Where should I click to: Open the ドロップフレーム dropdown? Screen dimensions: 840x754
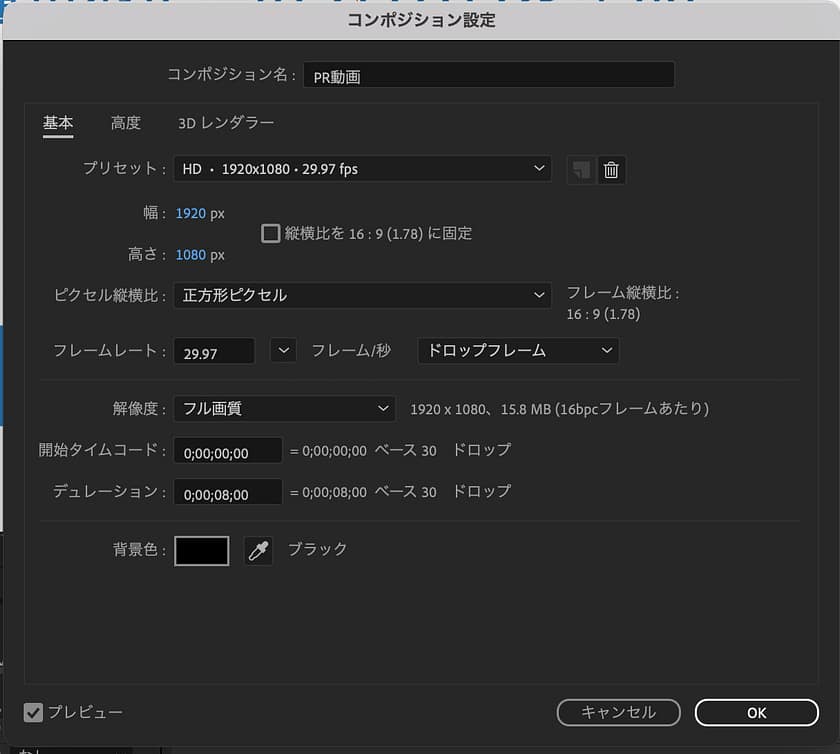point(518,351)
